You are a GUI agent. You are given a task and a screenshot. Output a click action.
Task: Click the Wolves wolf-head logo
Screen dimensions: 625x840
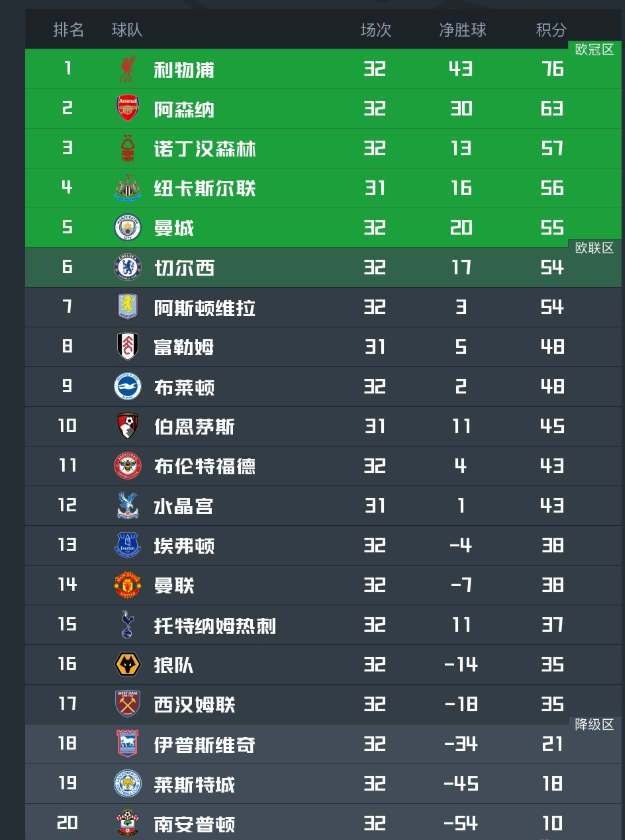127,664
